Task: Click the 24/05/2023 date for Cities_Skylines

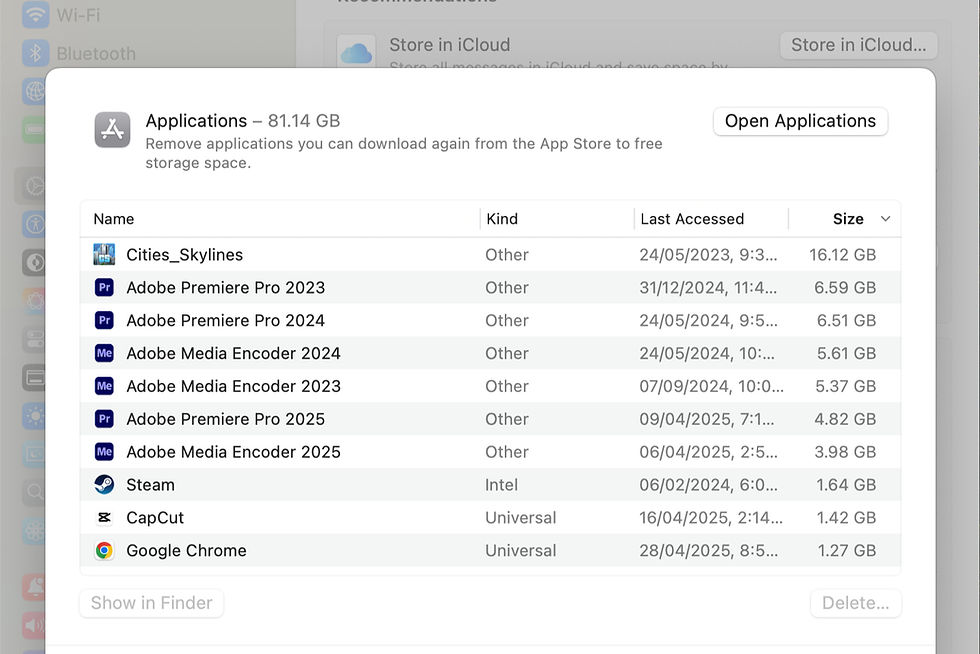Action: 708,254
